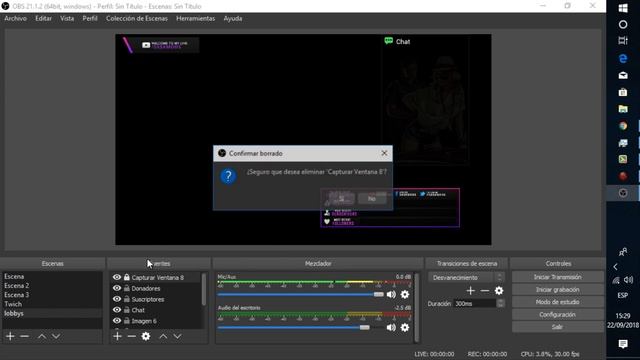Open the Windows Action Center notification icon

623,344
